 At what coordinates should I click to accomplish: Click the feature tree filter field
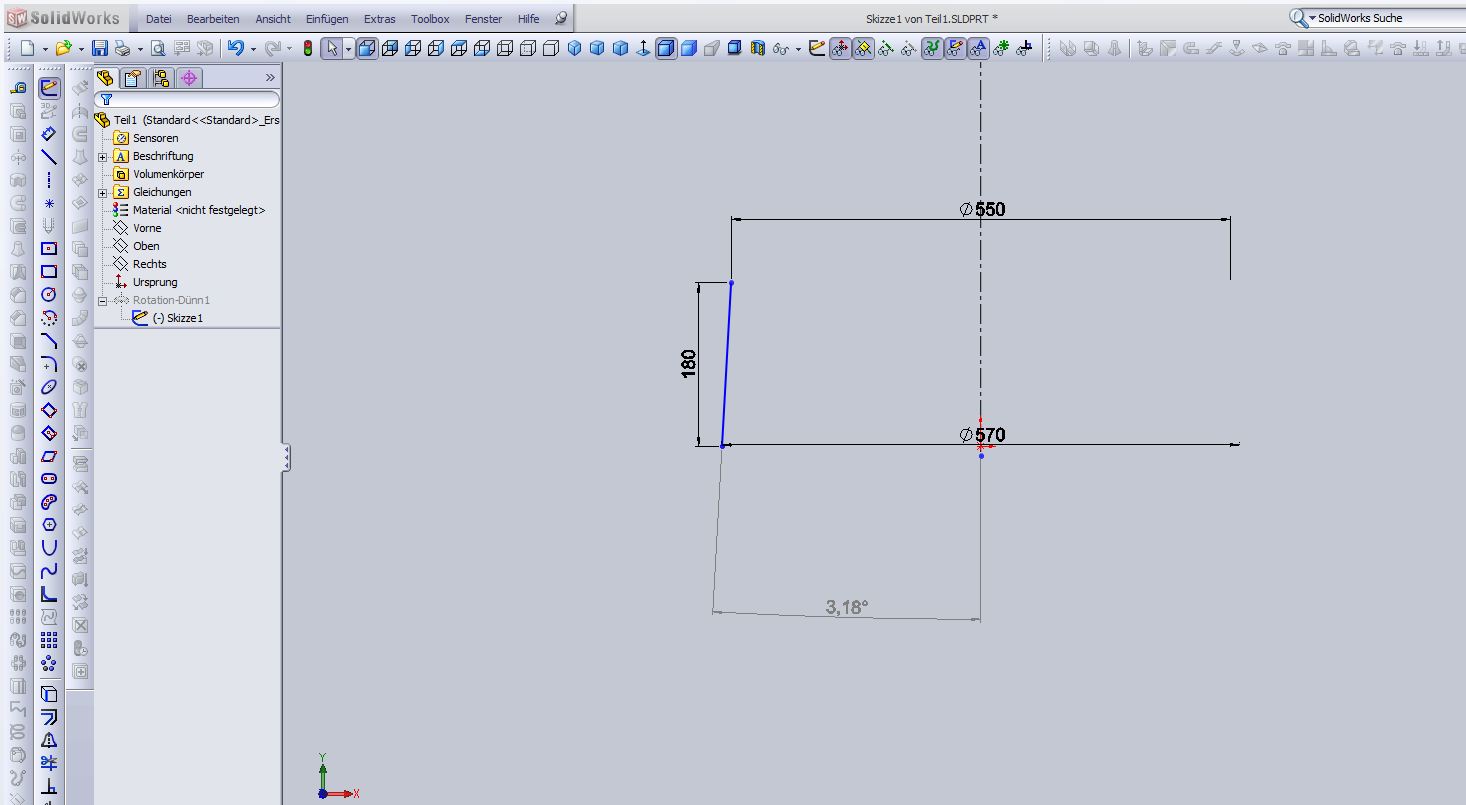tap(187, 100)
